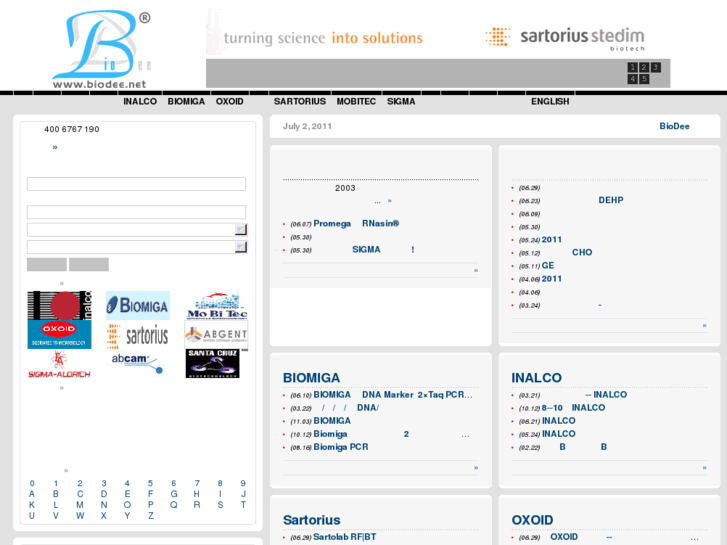727x545 pixels.
Task: Open the Santa Cruz brand logo
Action: [x=213, y=363]
